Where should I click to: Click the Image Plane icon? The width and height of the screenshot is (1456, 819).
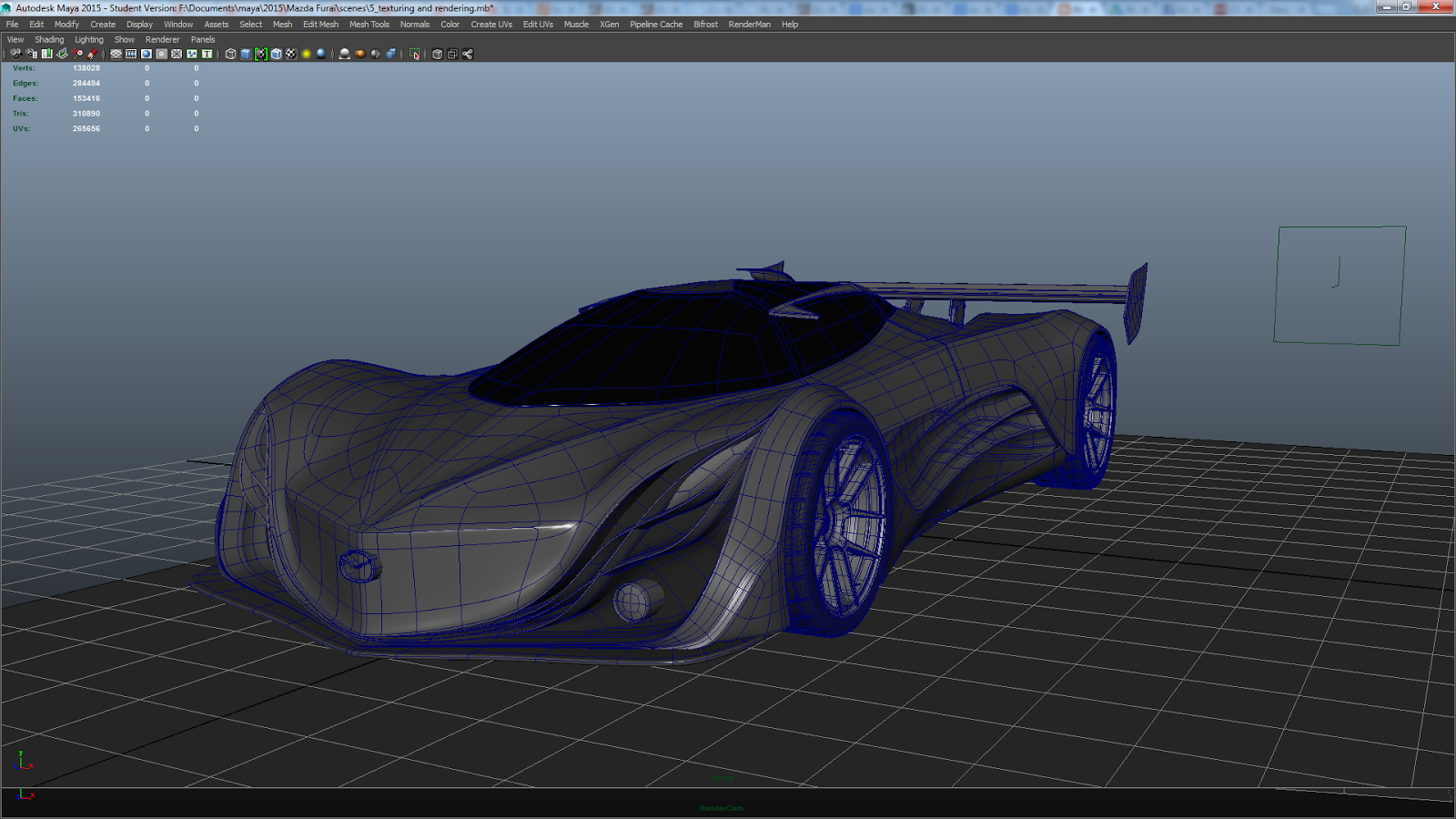pos(62,54)
